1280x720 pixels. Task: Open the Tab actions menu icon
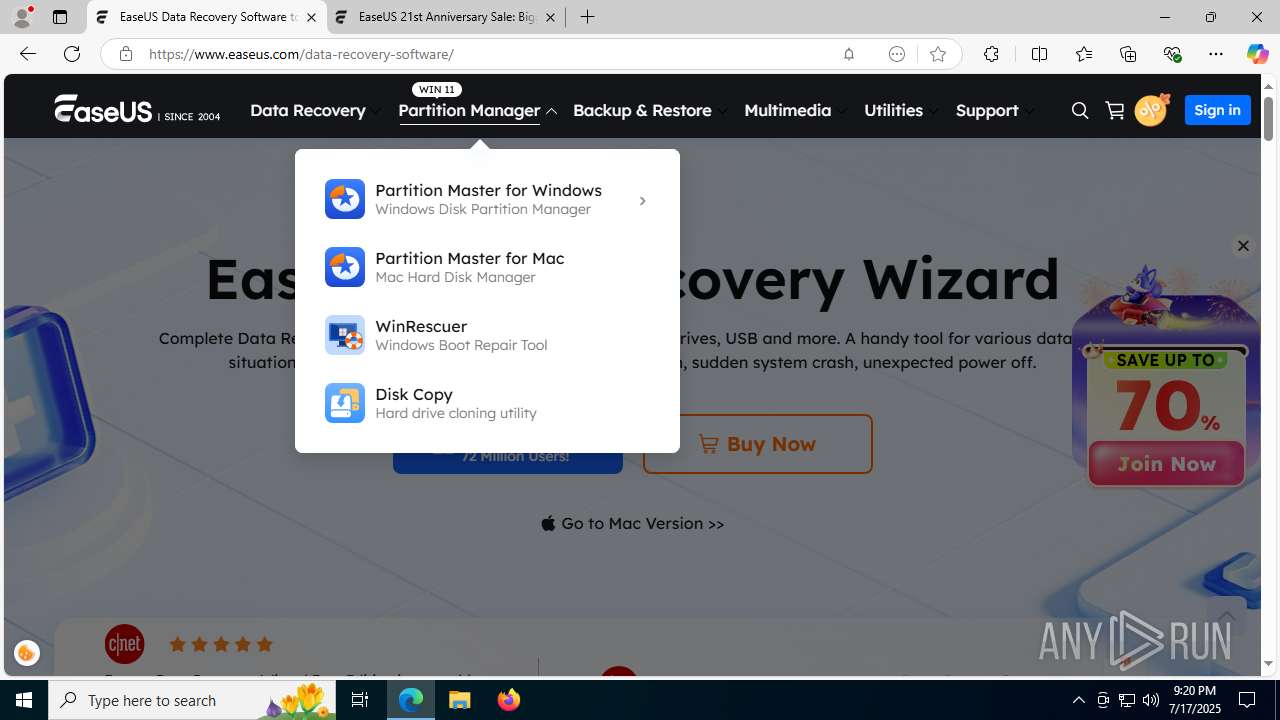pos(60,17)
